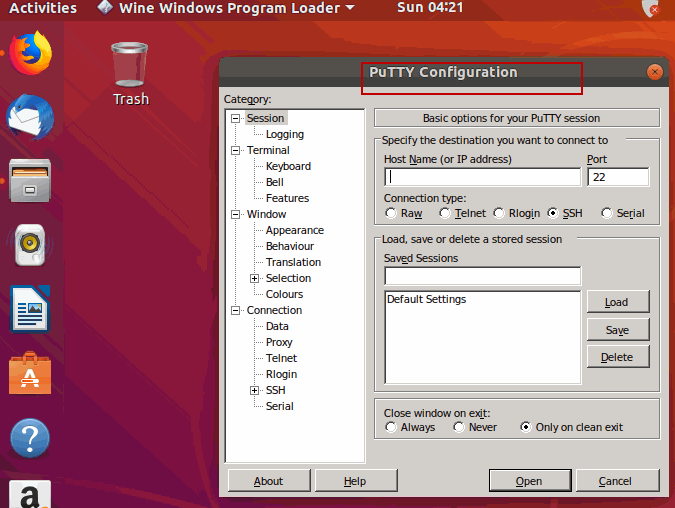Expand the Selection tree node
This screenshot has height=508, width=675.
[254, 279]
